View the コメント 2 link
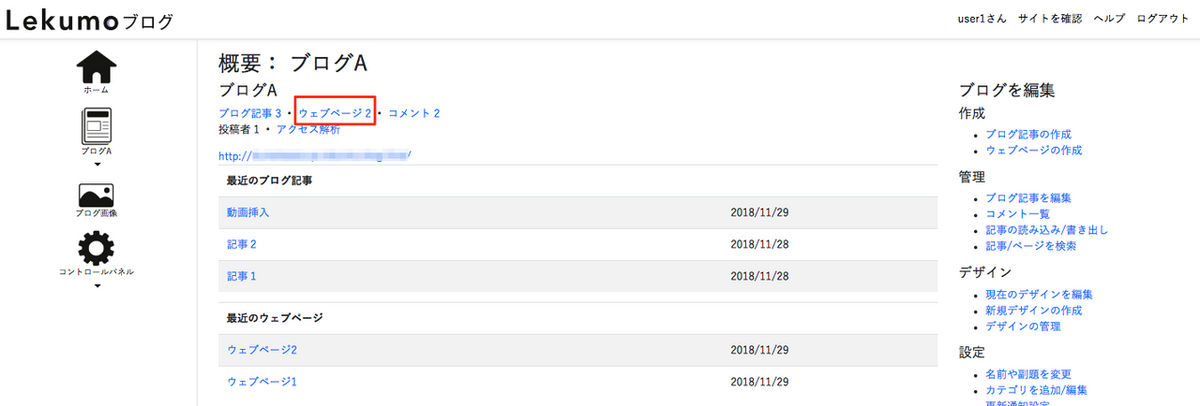 click(x=414, y=114)
